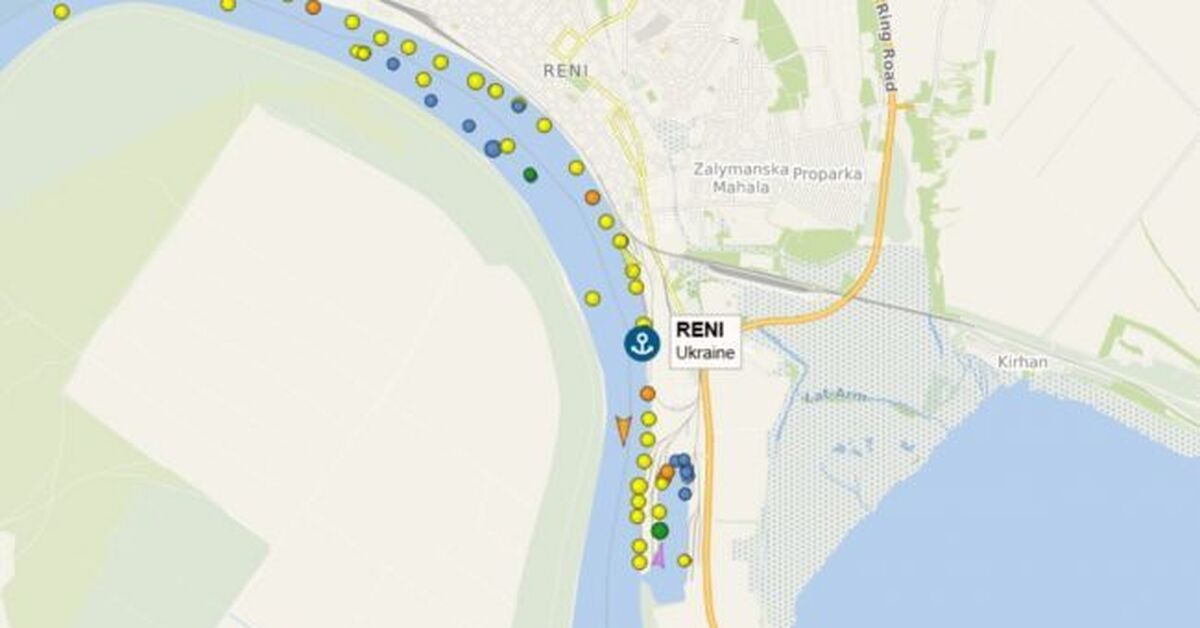Image resolution: width=1200 pixels, height=628 pixels.
Task: Click the Proparka neighborhood label
Action: pos(827,173)
